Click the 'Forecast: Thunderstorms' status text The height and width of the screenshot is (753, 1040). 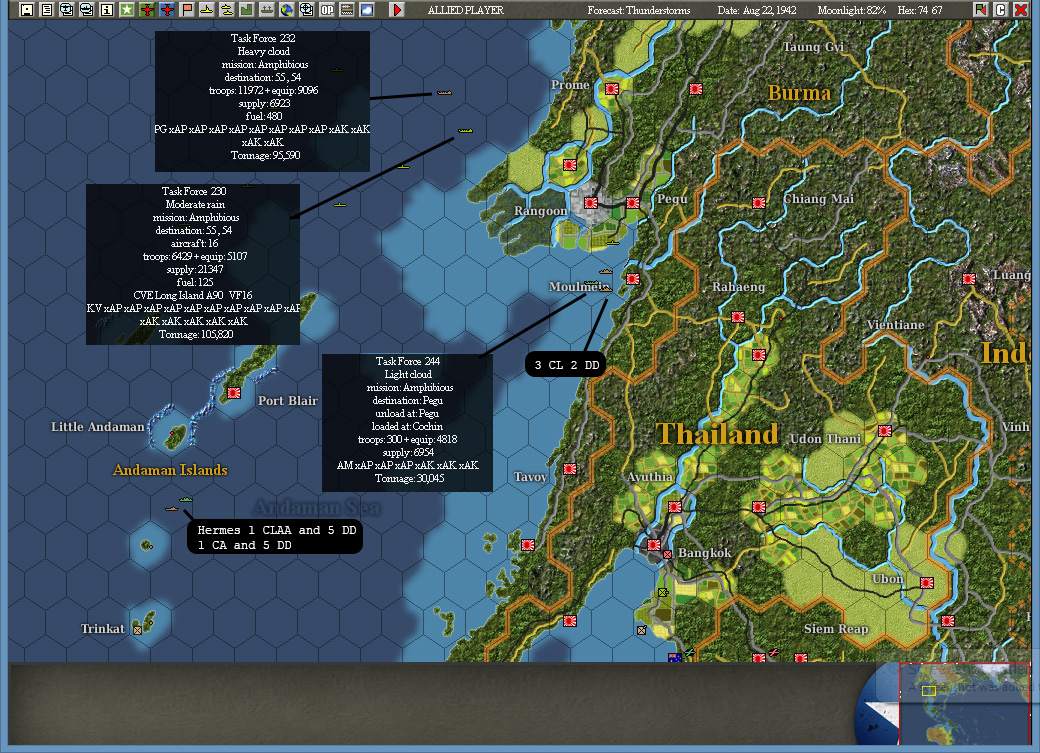click(x=639, y=10)
